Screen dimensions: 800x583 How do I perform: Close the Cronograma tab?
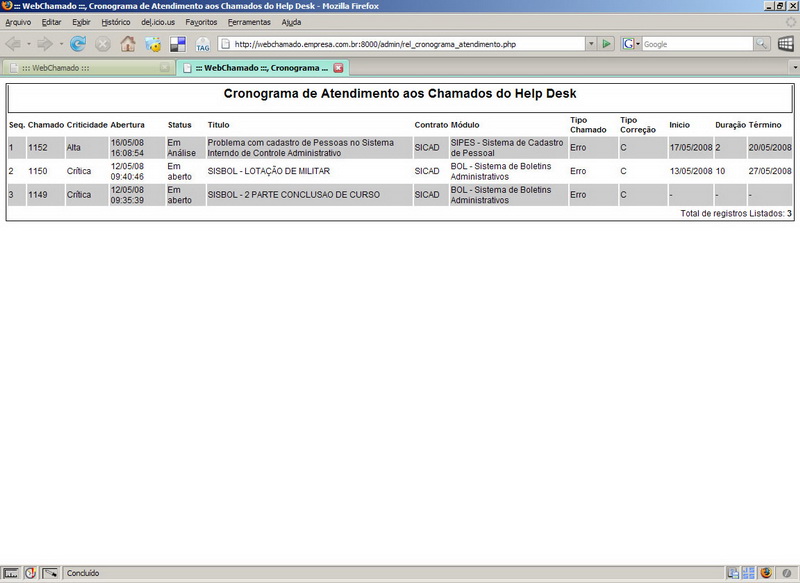338,68
